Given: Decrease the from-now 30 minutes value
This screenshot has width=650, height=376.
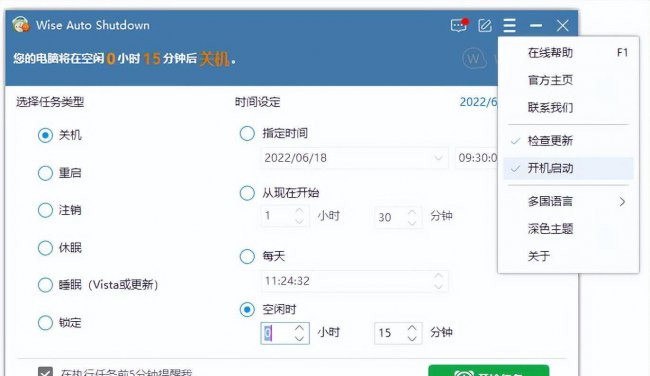Looking at the screenshot, I should 412,222.
